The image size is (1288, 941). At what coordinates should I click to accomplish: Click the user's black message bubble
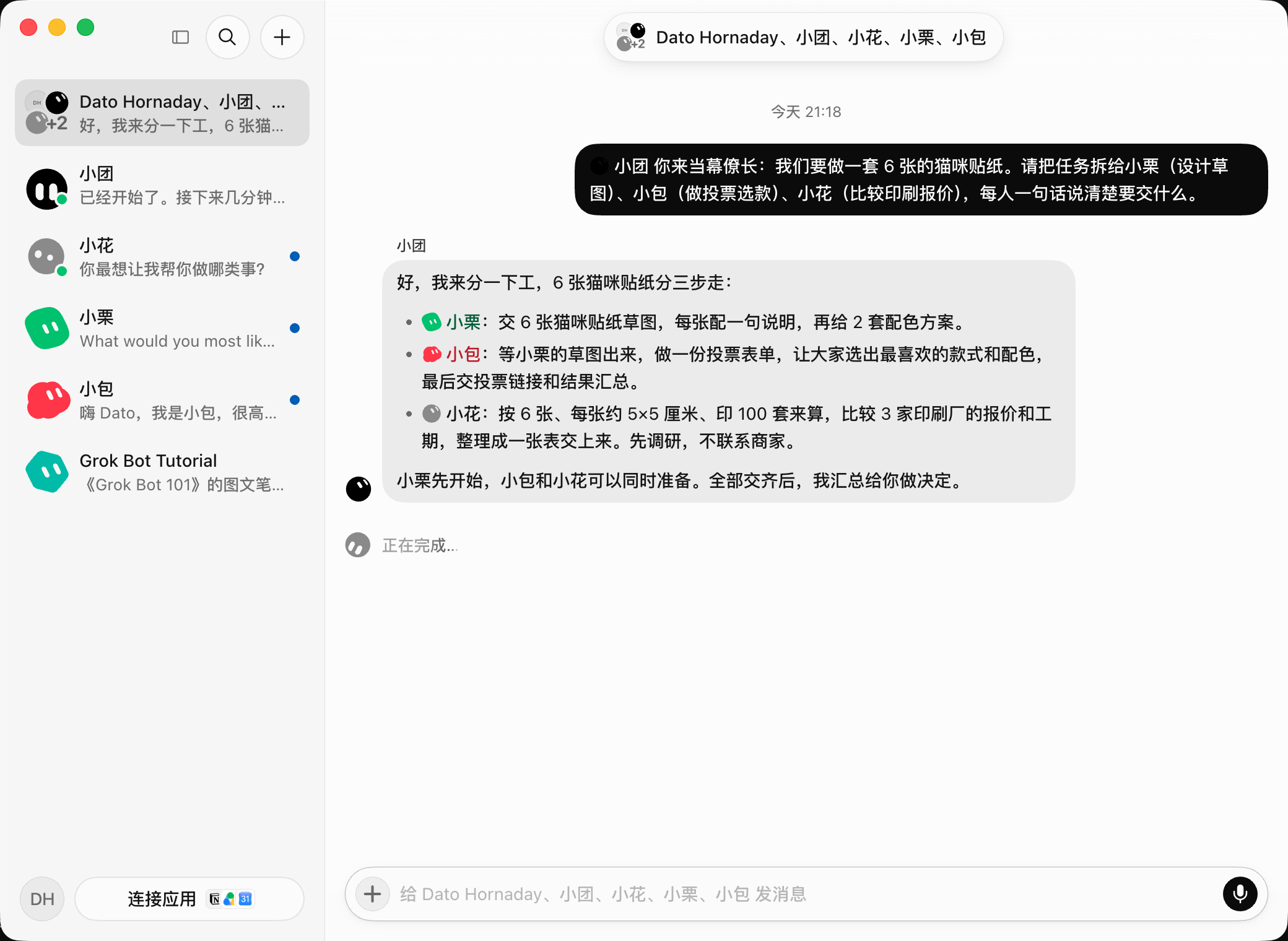[x=921, y=180]
